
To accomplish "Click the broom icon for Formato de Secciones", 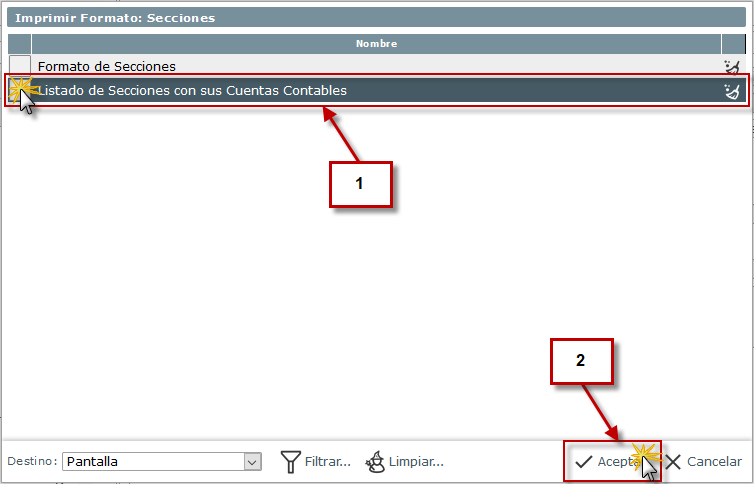I will click(732, 67).
